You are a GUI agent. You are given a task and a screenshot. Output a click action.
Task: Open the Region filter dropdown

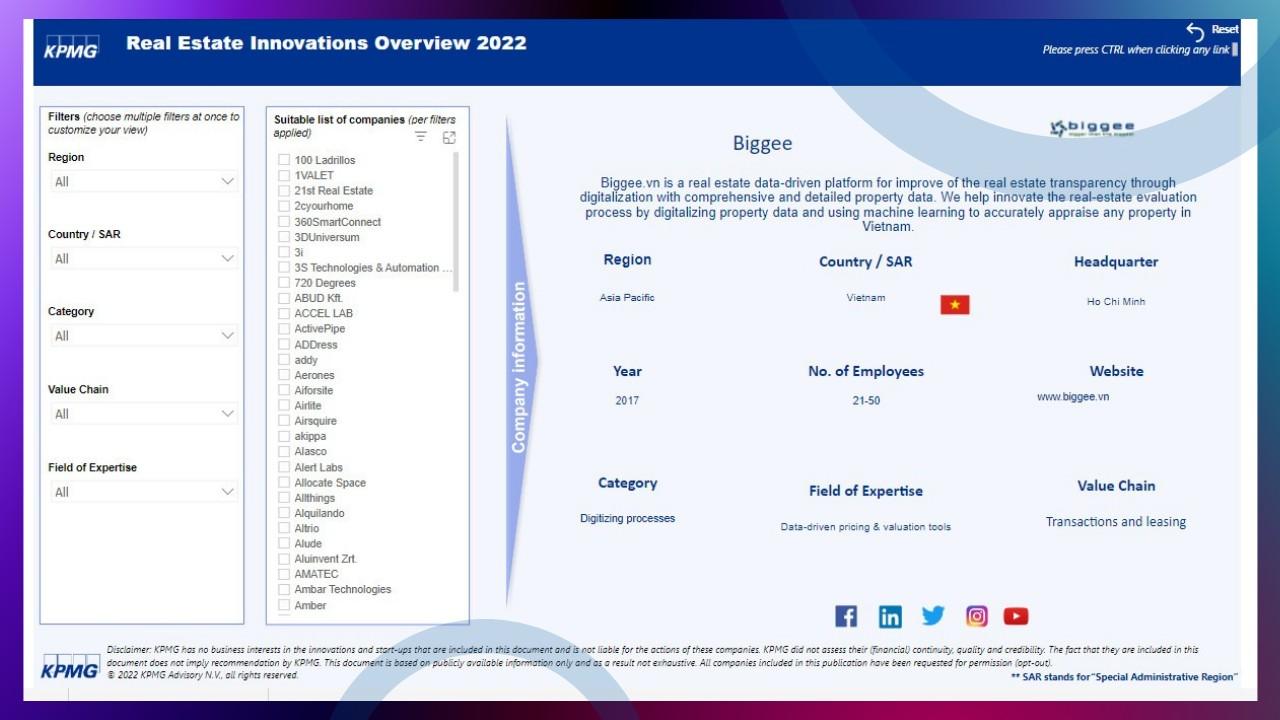144,181
